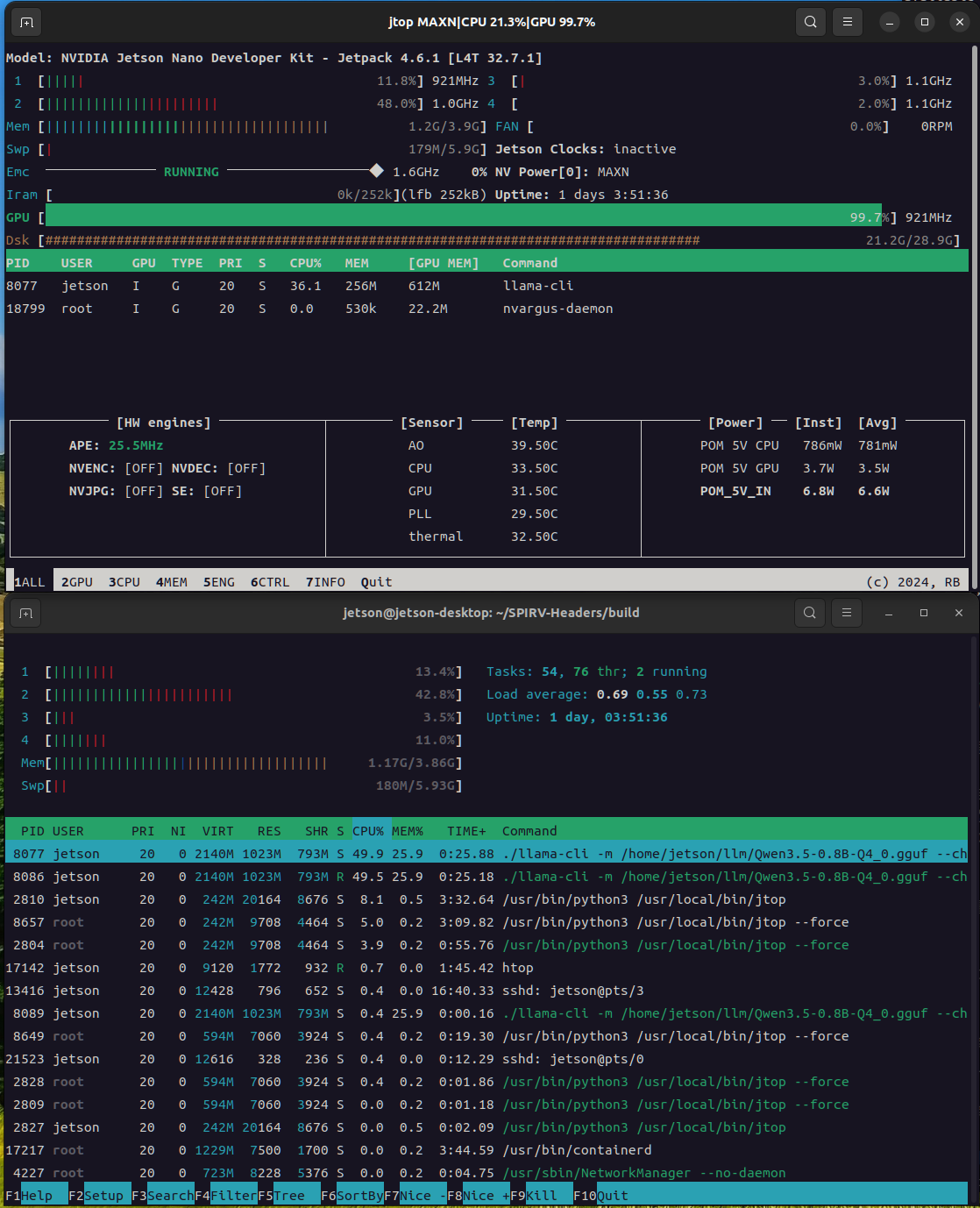Sort htop by PID column header
980x1208 pixels.
tap(32, 831)
